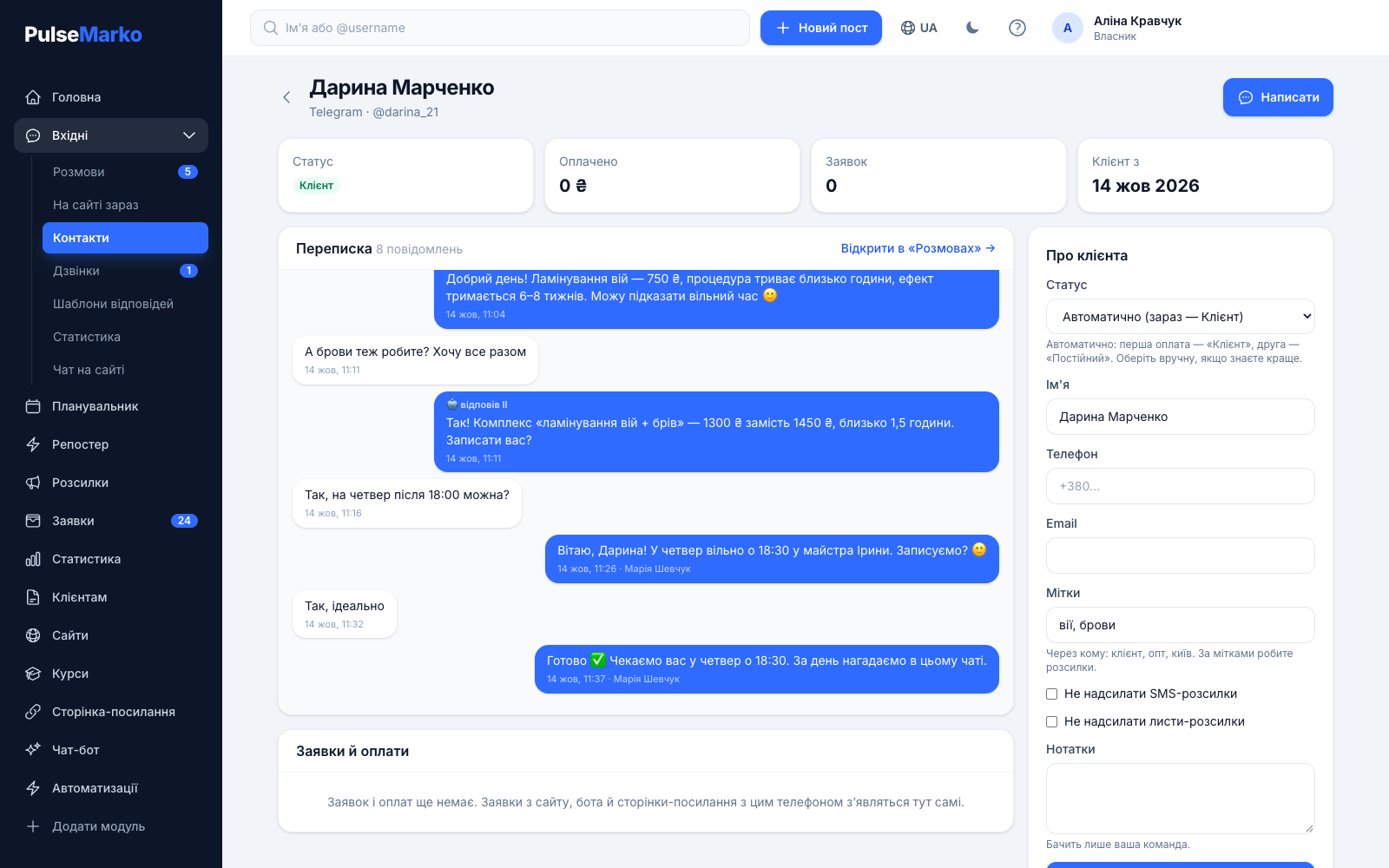Image resolution: width=1389 pixels, height=868 pixels.
Task: Open 'Відкрити в «Розмовах»' link
Action: [918, 248]
